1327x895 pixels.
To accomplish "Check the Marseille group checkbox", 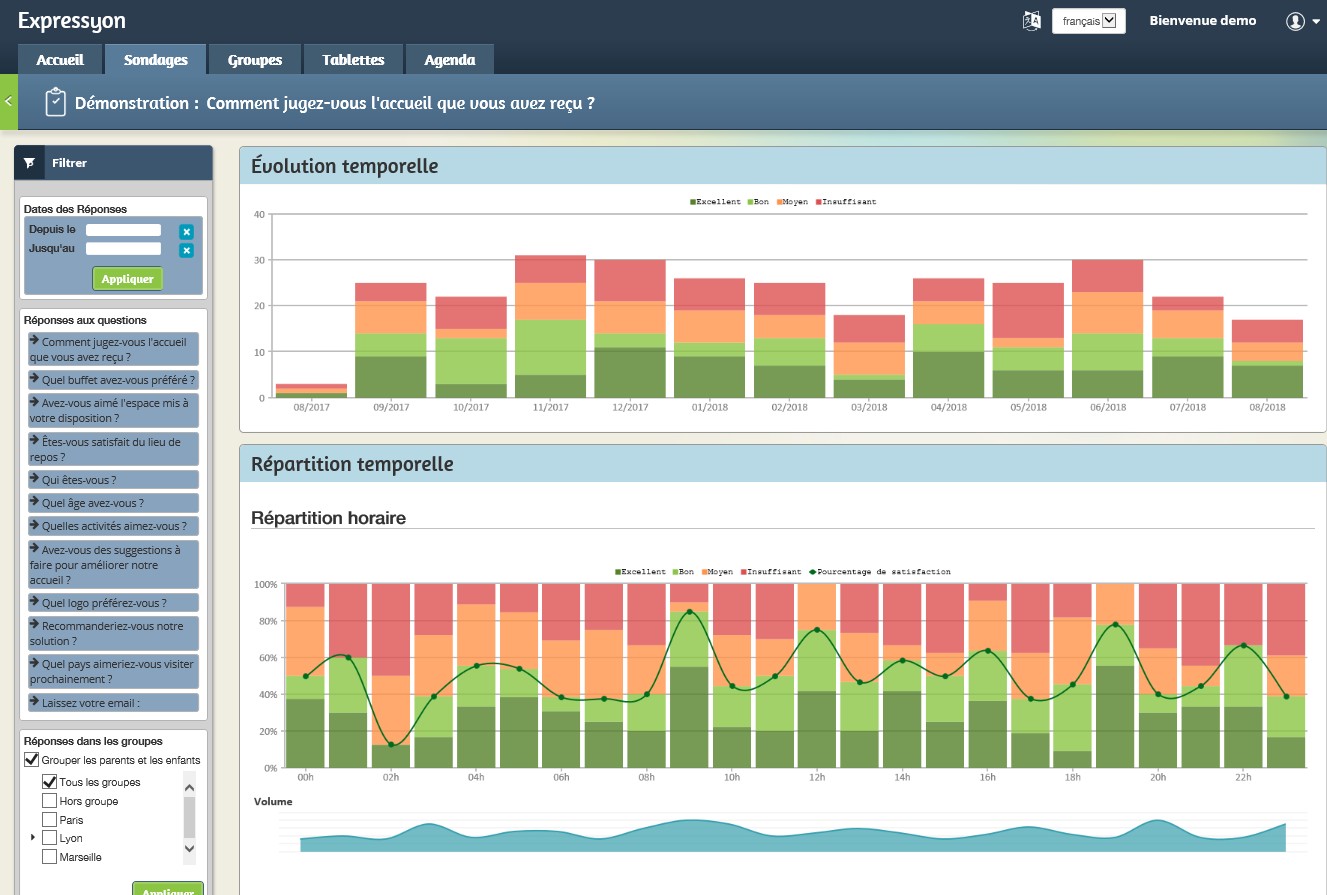I will pos(49,857).
